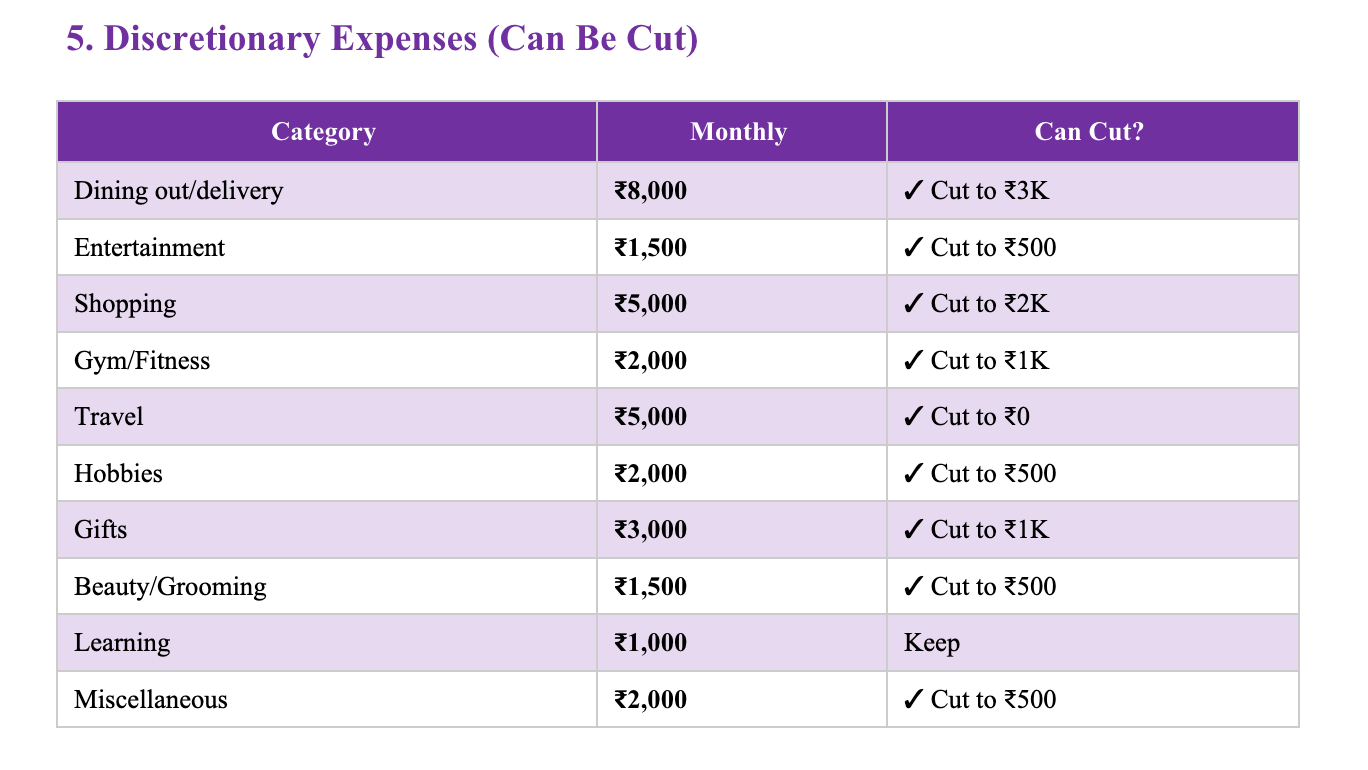This screenshot has height=770, width=1368.
Task: Click the checkmark in the Gifts row
Action: [x=913, y=530]
